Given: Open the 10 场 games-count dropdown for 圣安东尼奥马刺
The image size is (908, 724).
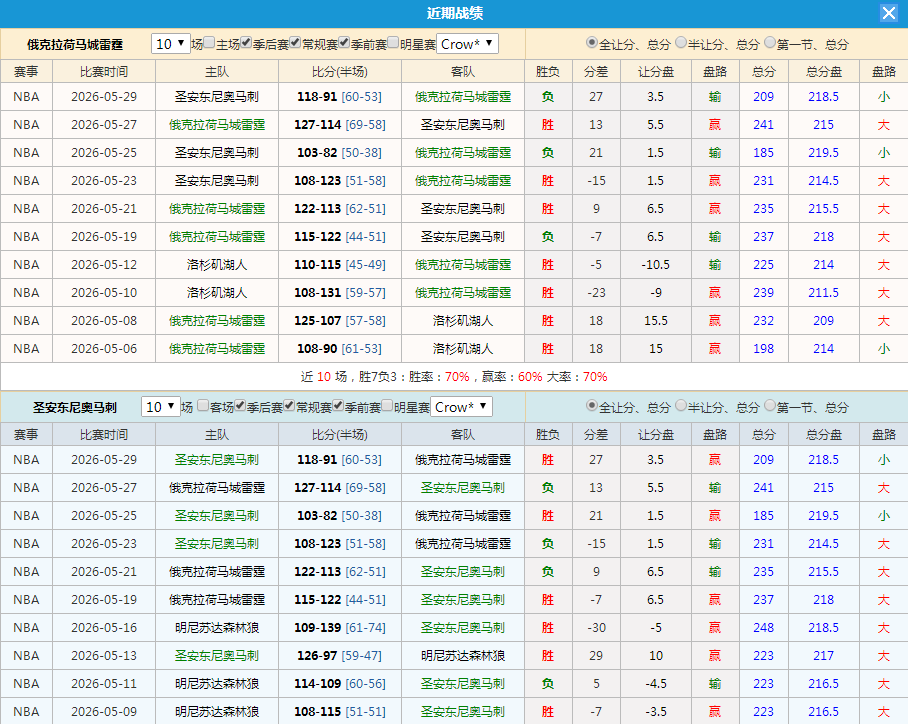Looking at the screenshot, I should pos(161,407).
